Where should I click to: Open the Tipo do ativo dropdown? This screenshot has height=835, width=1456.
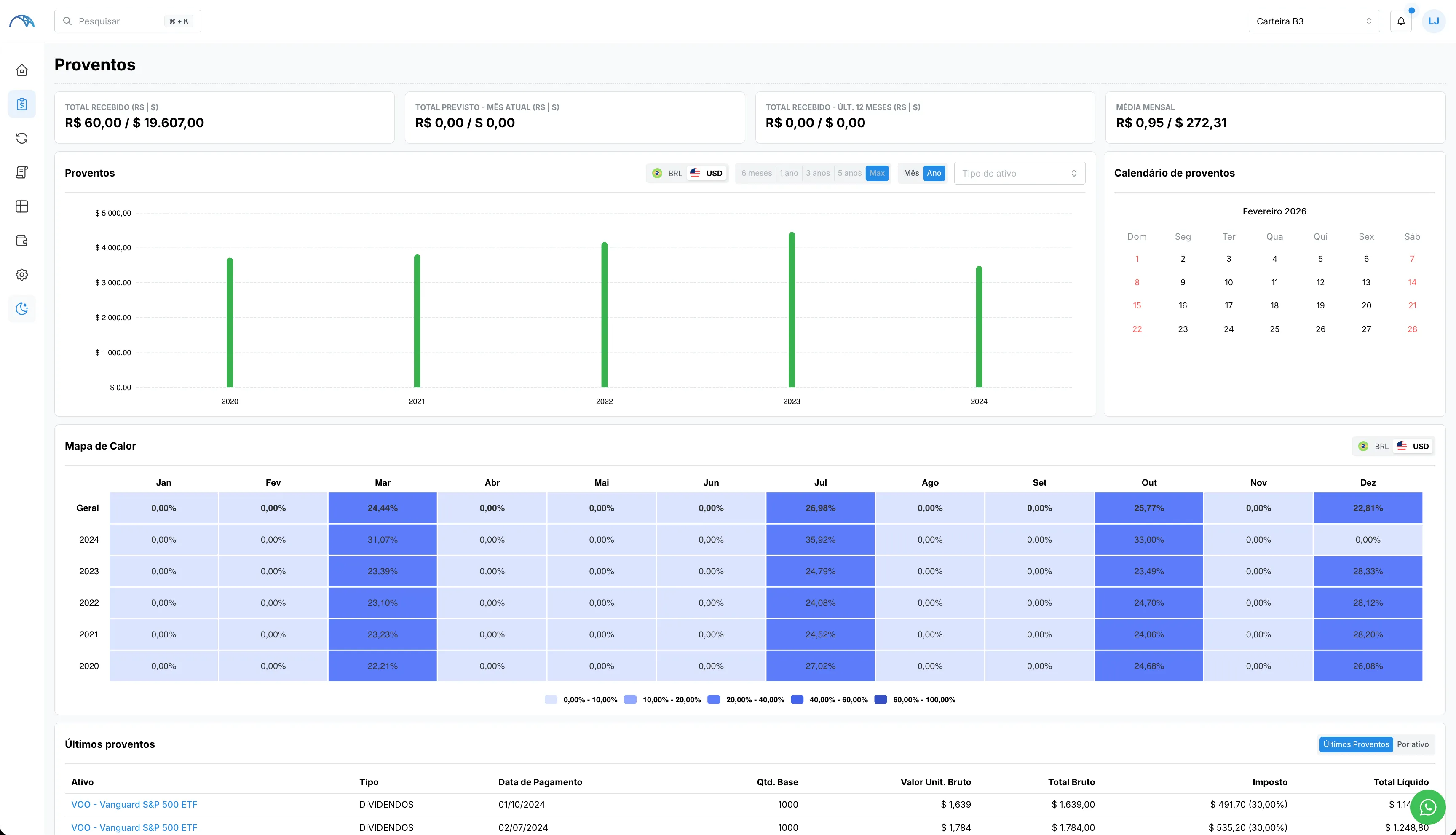pos(1020,173)
